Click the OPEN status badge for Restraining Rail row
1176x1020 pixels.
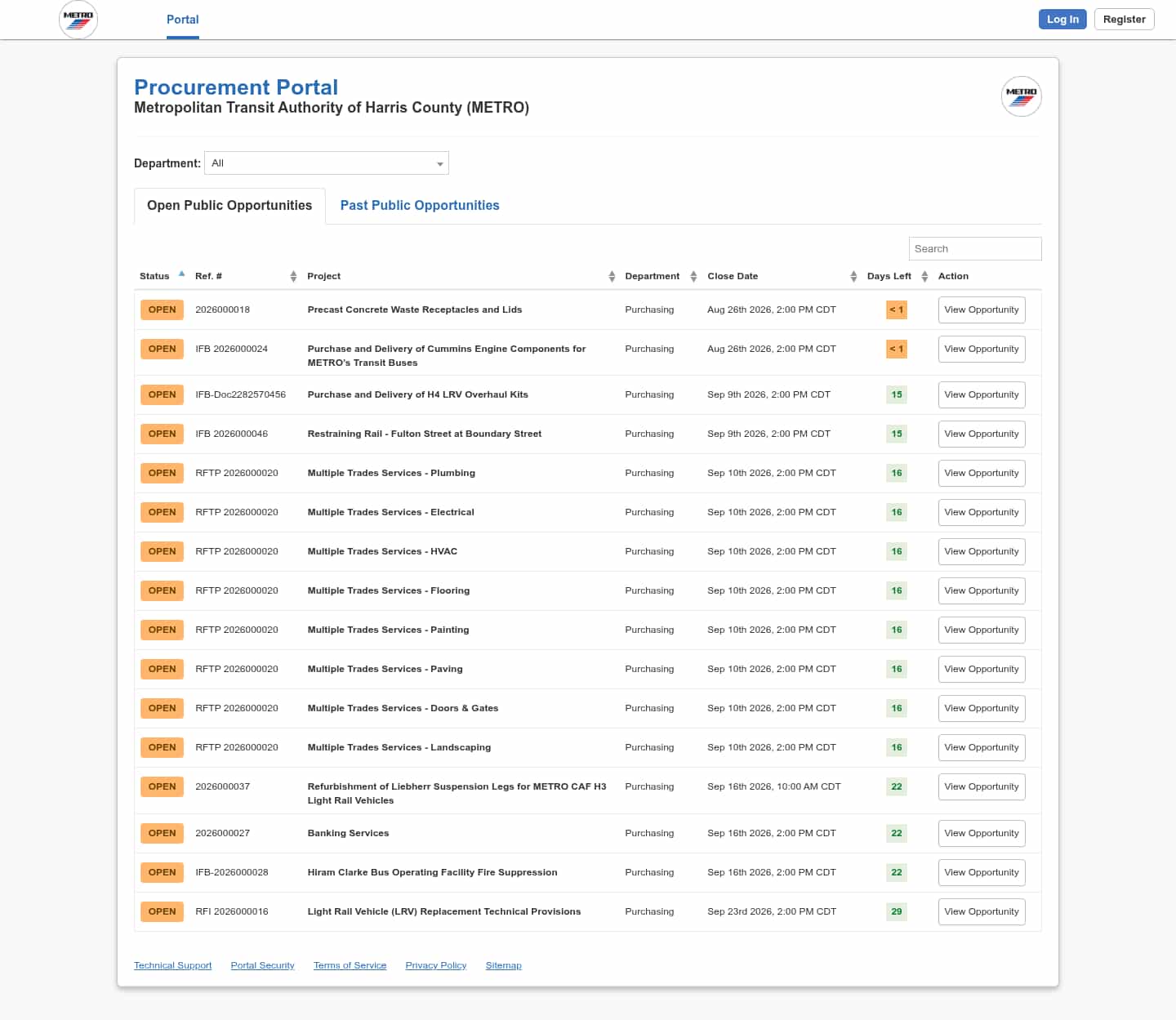tap(162, 434)
